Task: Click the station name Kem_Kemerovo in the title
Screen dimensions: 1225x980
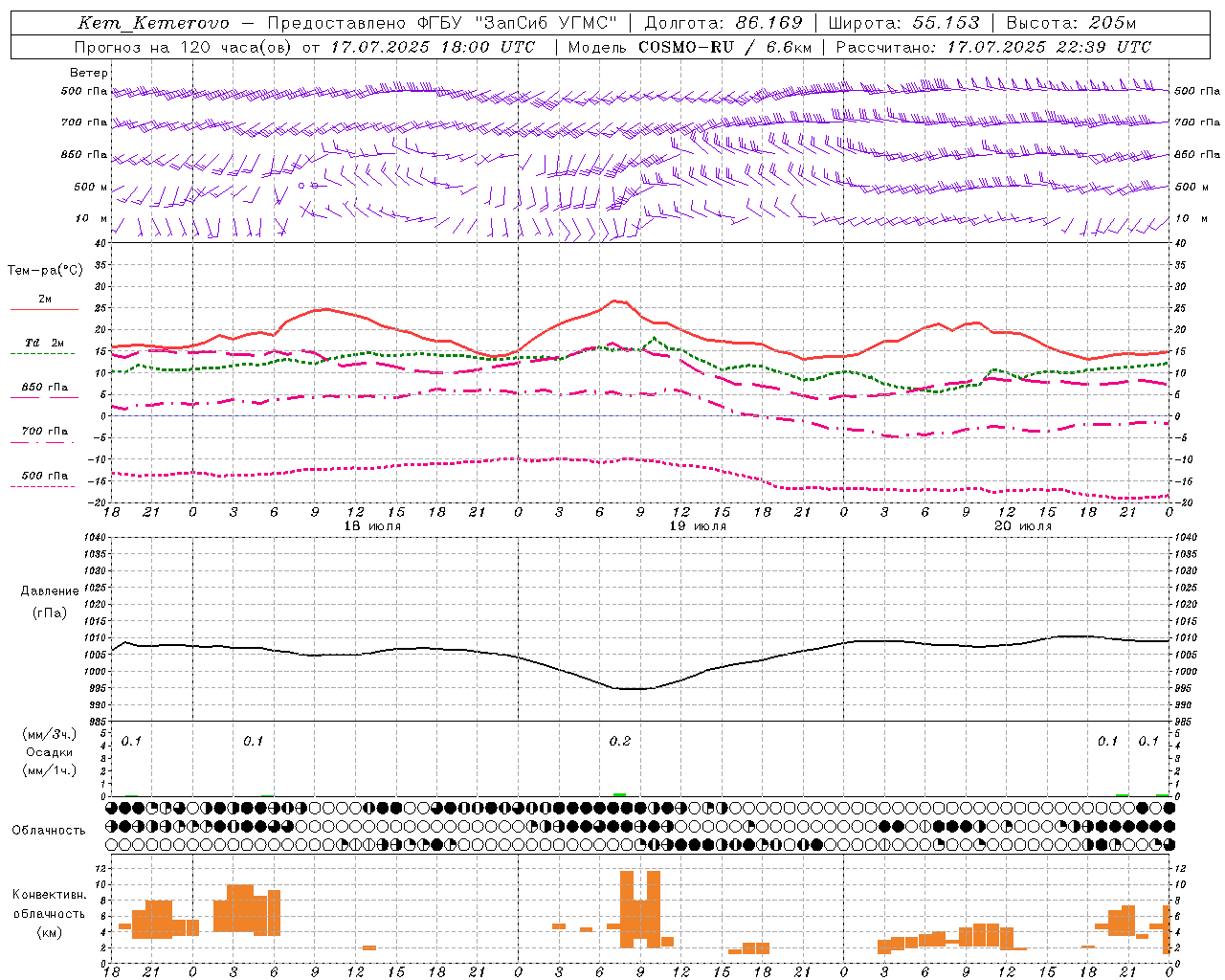Action: click(x=153, y=23)
